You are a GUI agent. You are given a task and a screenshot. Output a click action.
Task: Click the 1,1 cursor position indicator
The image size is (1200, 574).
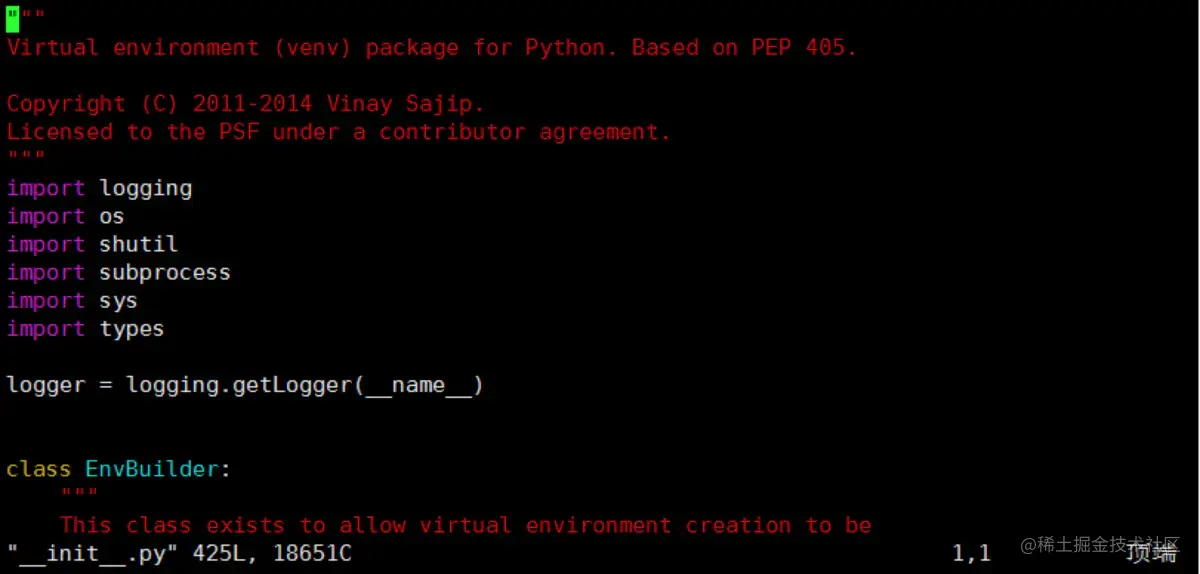click(x=971, y=553)
